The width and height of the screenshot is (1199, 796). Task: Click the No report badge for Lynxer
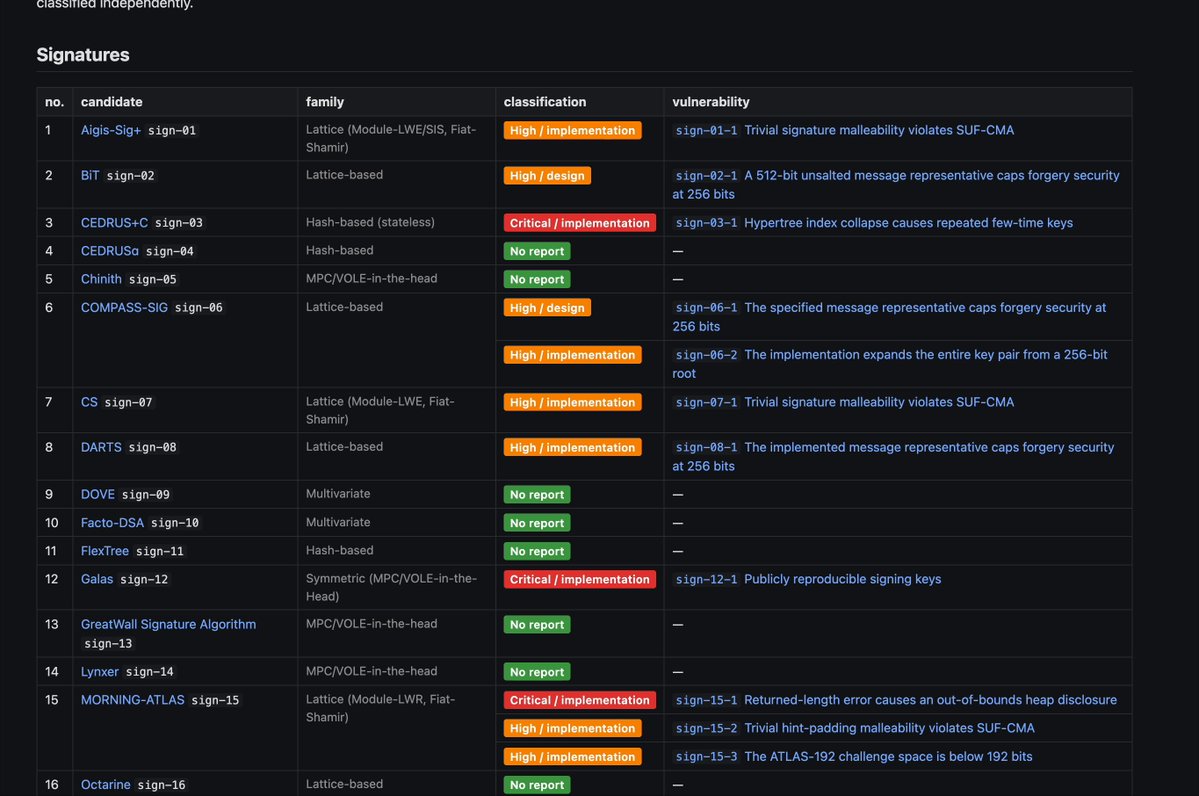click(537, 672)
